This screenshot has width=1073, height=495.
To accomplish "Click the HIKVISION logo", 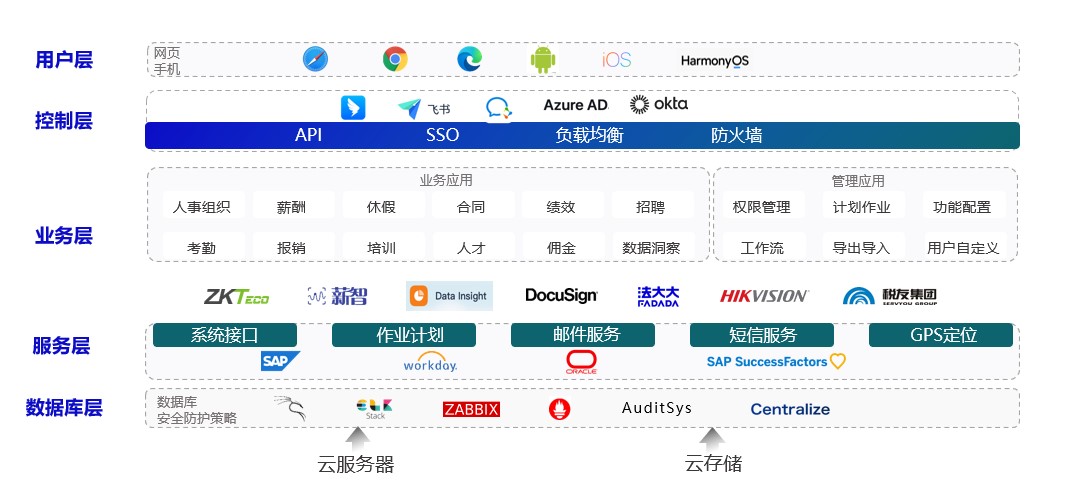I will (x=764, y=296).
